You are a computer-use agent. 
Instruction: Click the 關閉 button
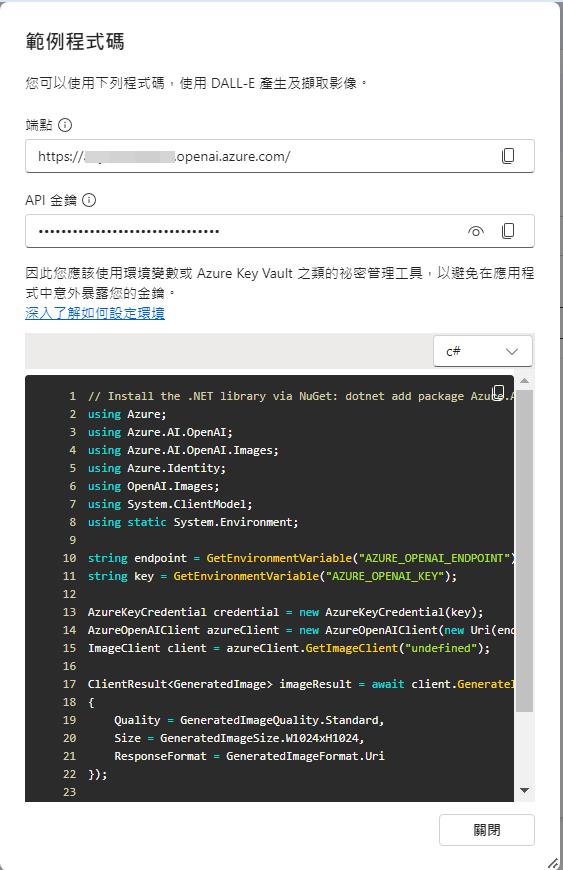[x=486, y=830]
